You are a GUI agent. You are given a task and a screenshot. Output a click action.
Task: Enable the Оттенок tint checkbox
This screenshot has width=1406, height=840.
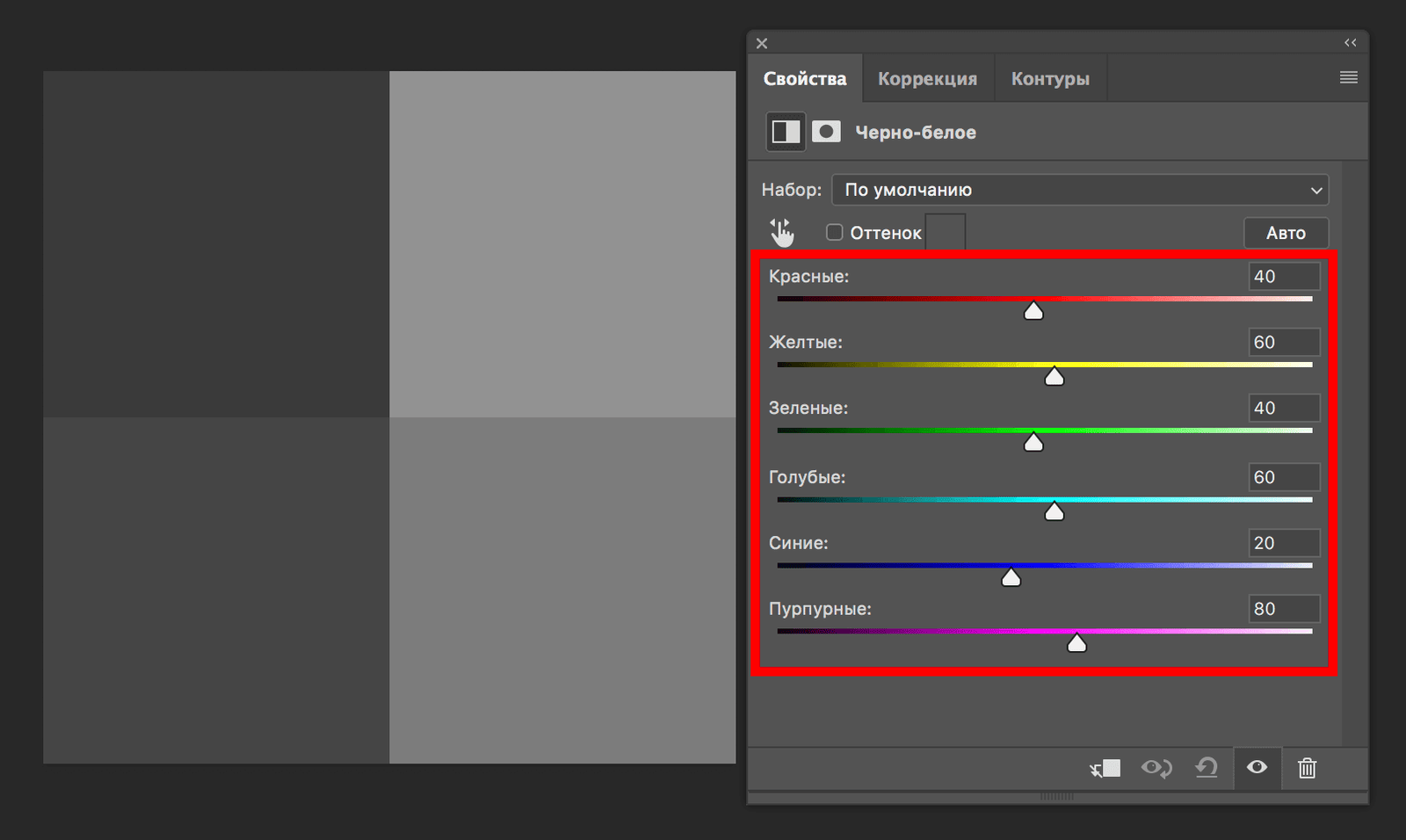[x=835, y=233]
